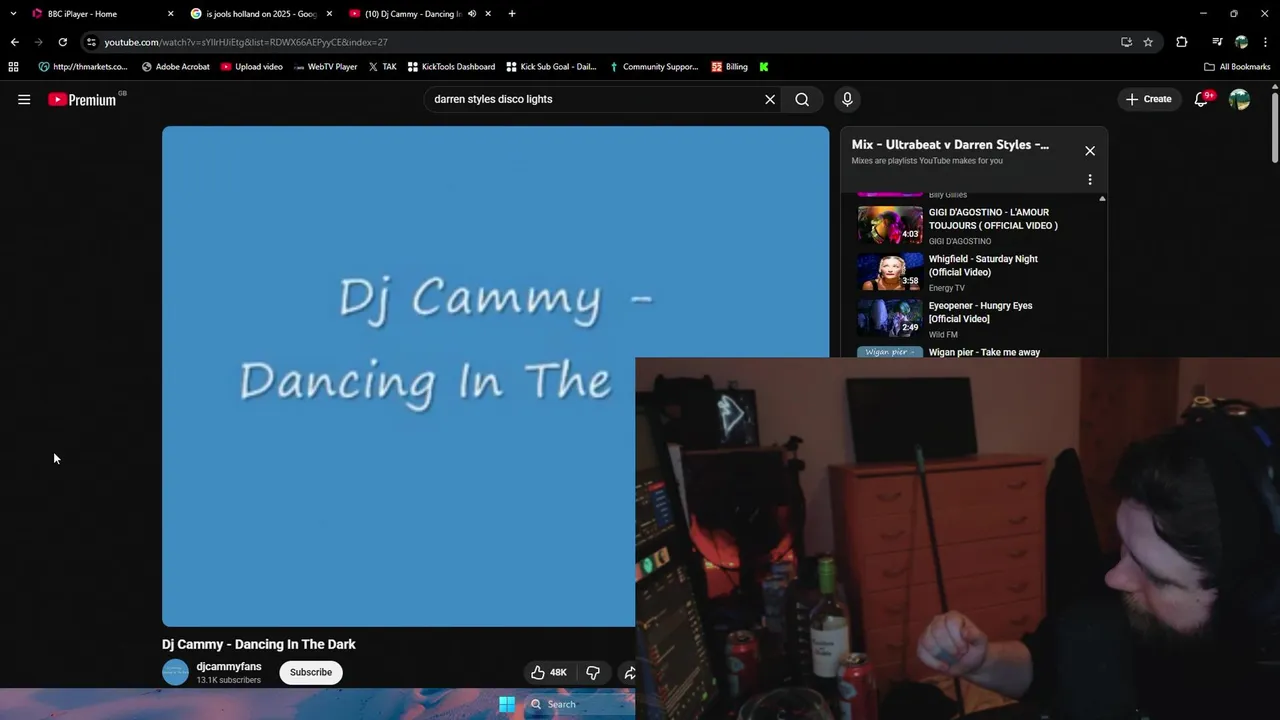Viewport: 1280px width, 720px height.
Task: Open the TAK bookmark
Action: point(382,67)
